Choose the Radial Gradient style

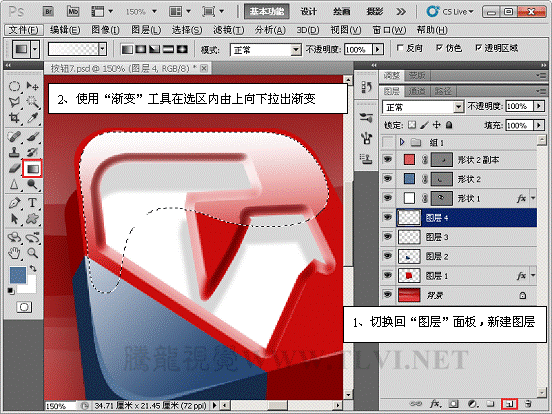tap(141, 49)
